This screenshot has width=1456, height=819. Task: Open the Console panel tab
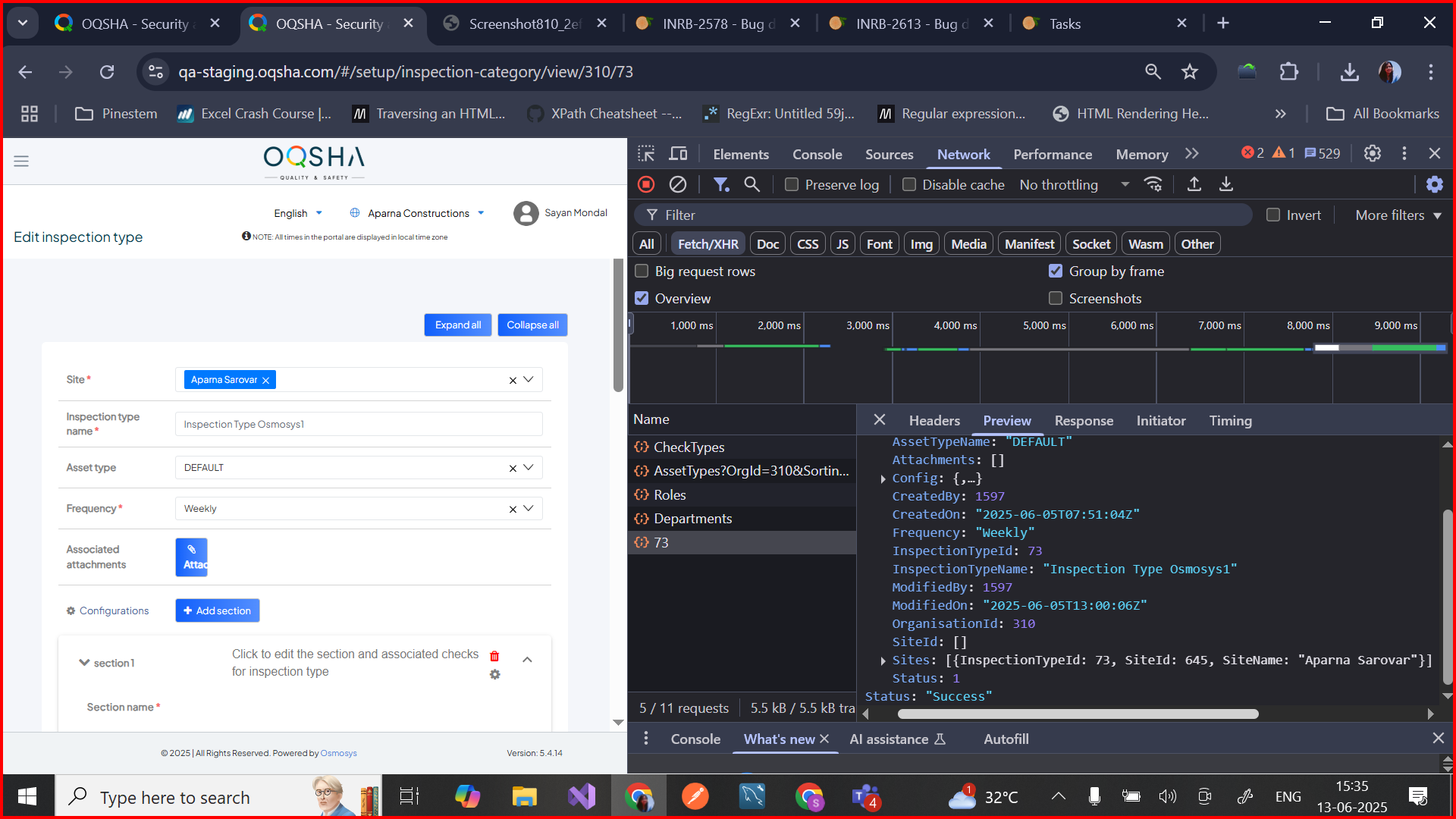coord(817,154)
